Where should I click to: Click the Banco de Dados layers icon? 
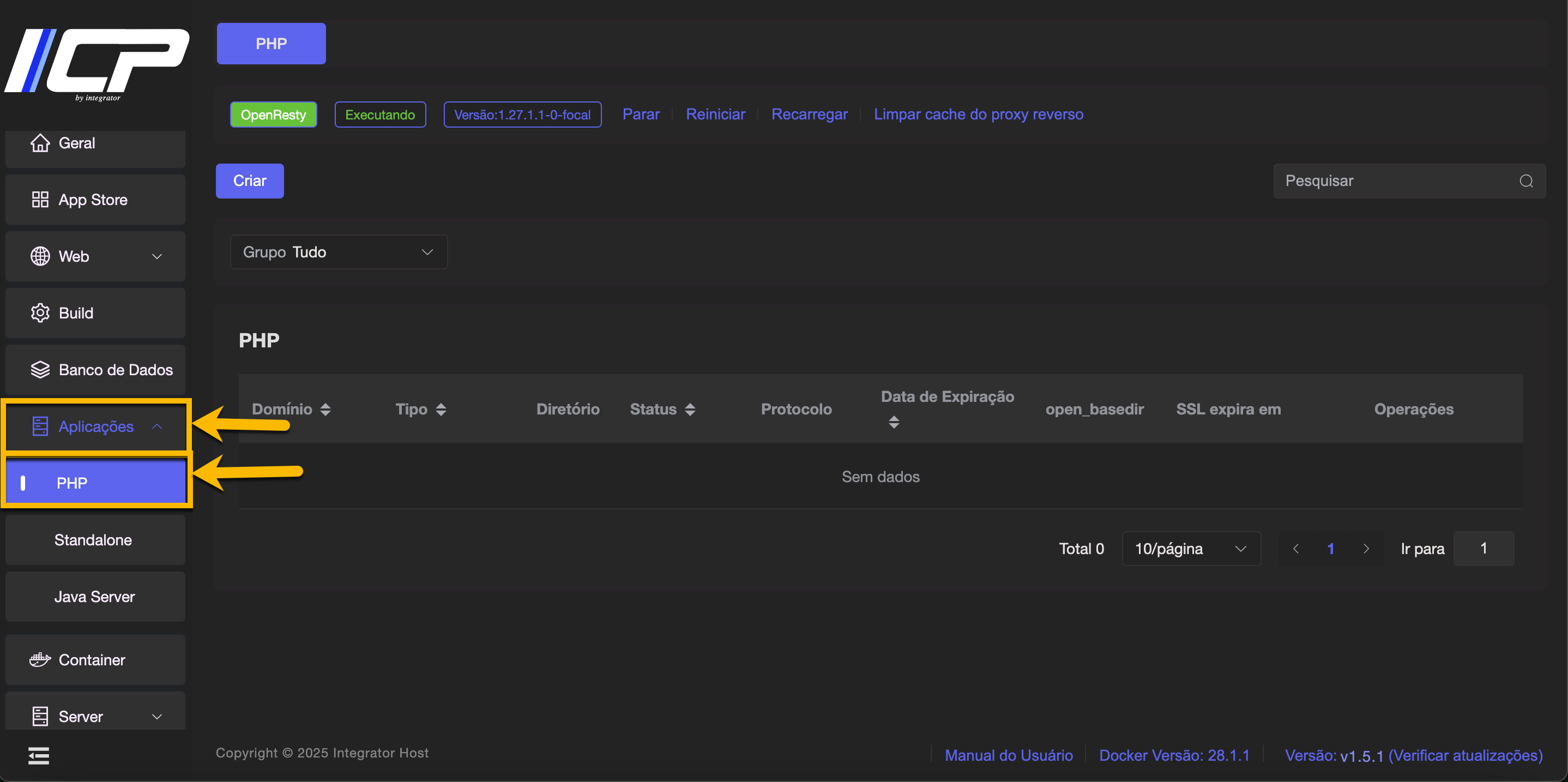pos(40,370)
